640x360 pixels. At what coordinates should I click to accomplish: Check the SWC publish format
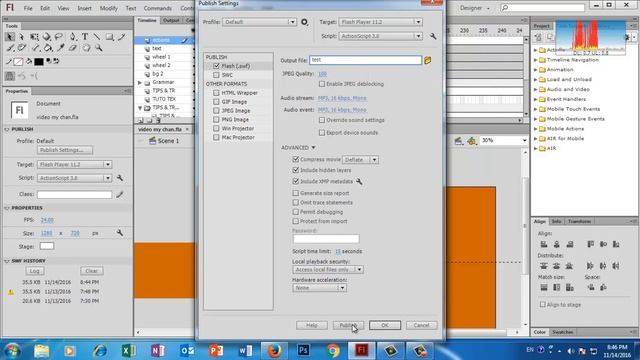(x=216, y=75)
